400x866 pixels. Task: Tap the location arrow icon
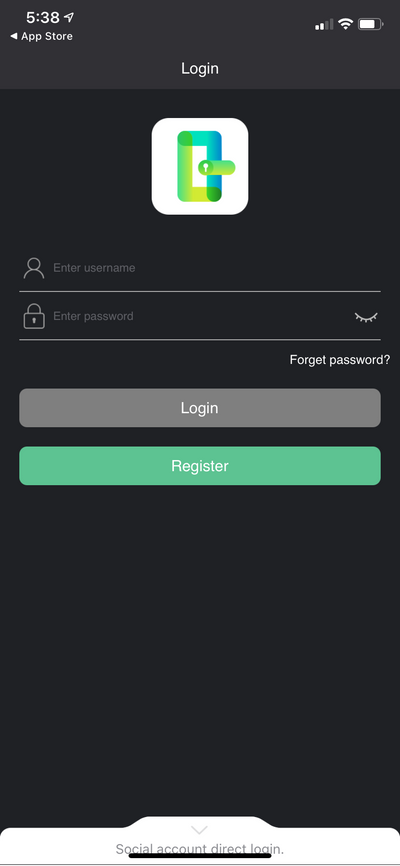click(x=69, y=18)
